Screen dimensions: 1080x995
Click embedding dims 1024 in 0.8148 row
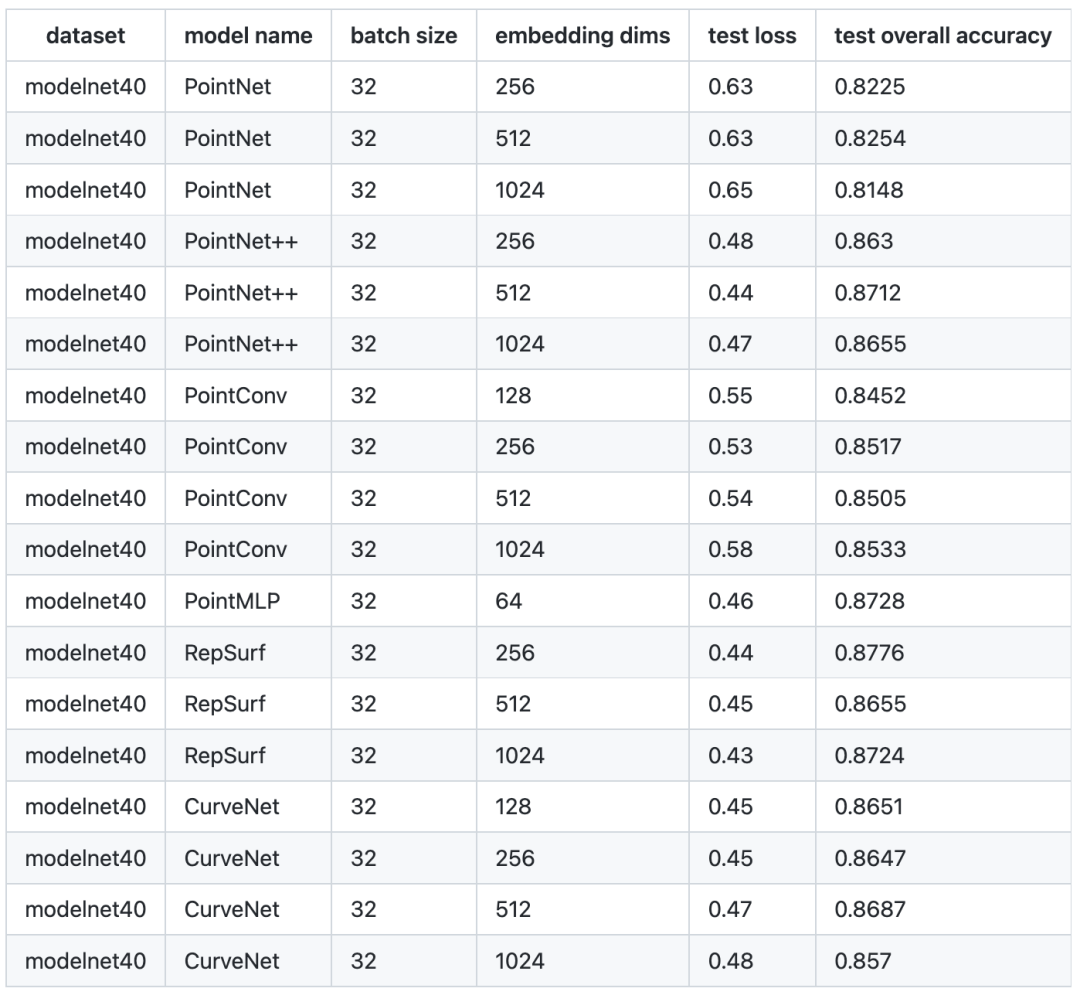[520, 190]
